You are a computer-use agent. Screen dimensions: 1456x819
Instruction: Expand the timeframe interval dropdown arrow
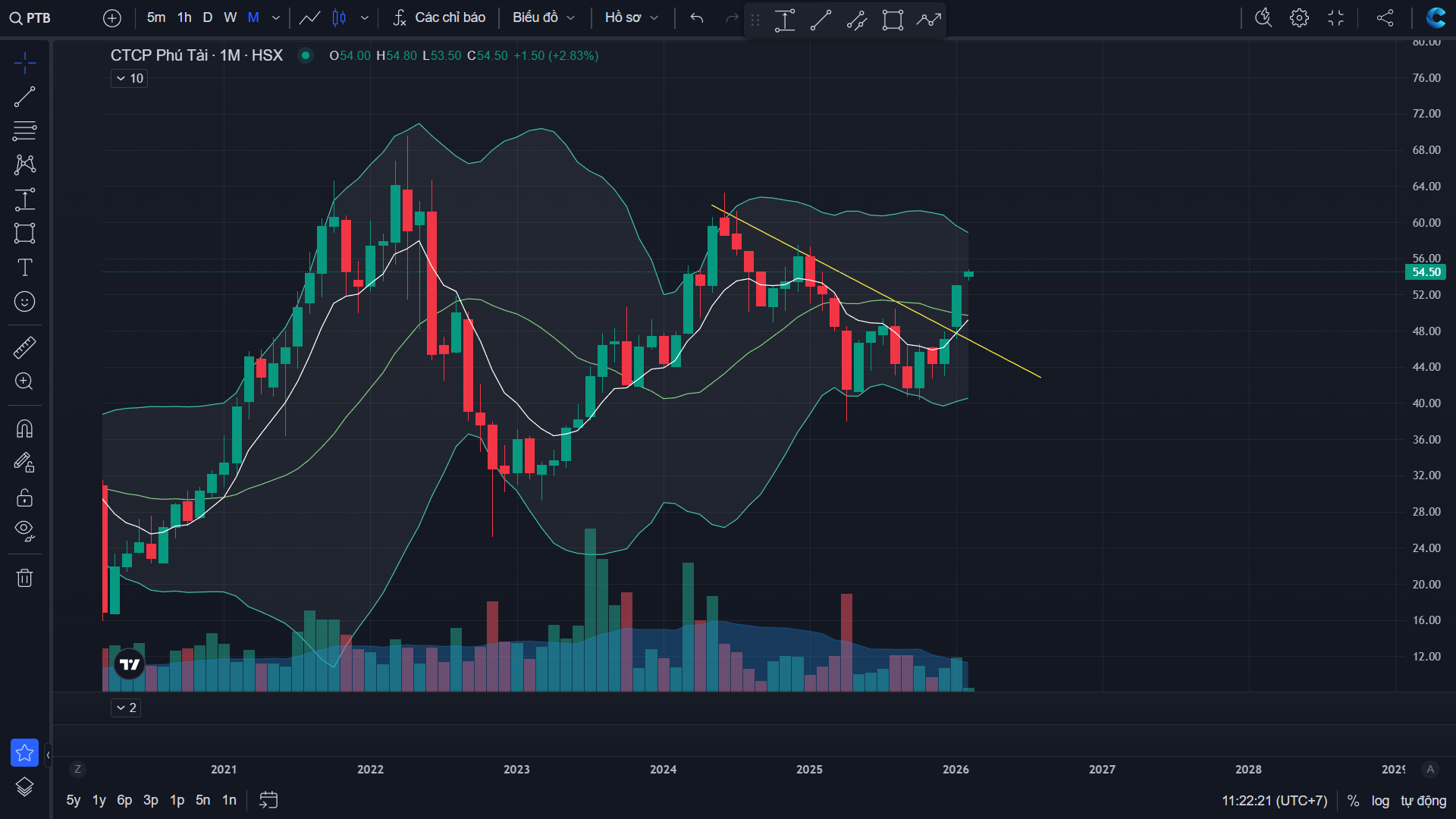click(276, 17)
